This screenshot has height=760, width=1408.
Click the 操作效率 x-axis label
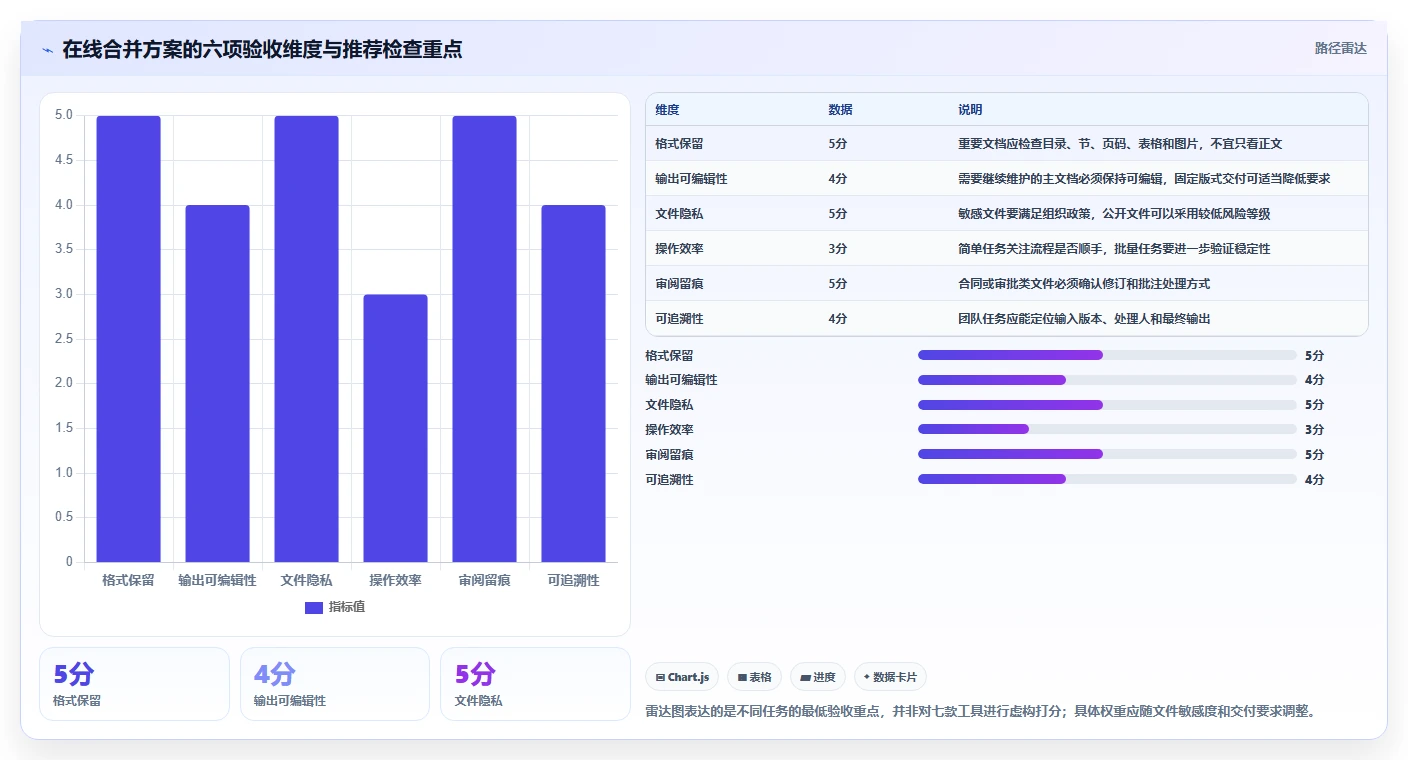point(395,580)
